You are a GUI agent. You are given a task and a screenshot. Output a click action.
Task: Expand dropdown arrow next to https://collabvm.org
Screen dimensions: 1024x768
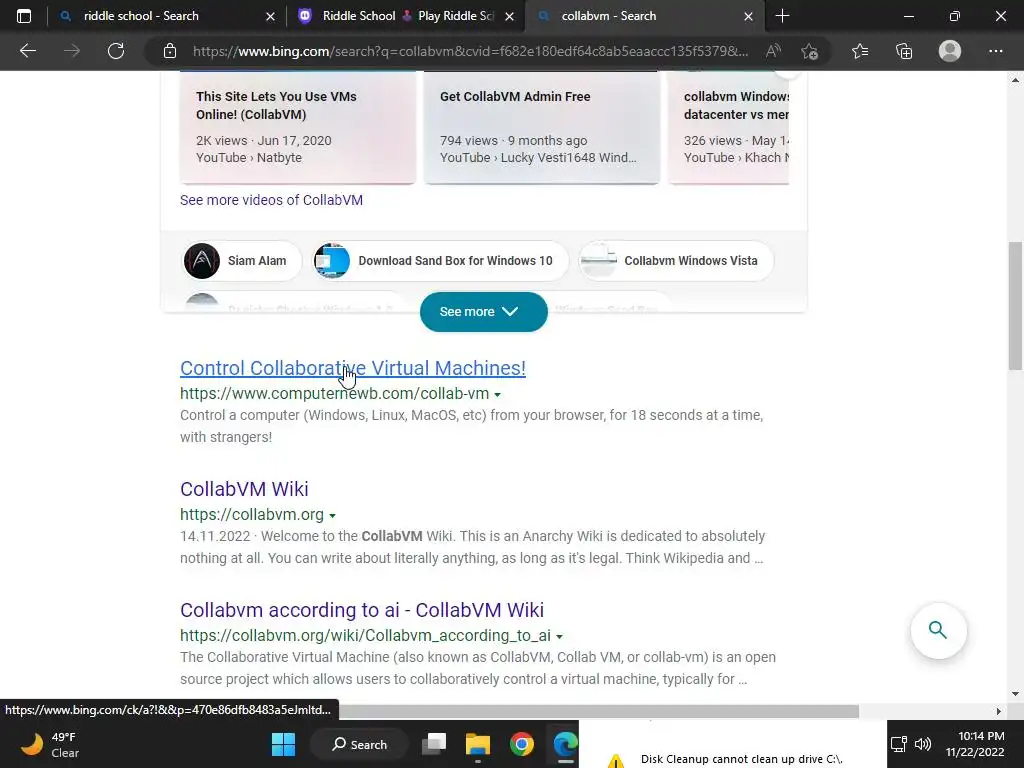click(x=332, y=515)
